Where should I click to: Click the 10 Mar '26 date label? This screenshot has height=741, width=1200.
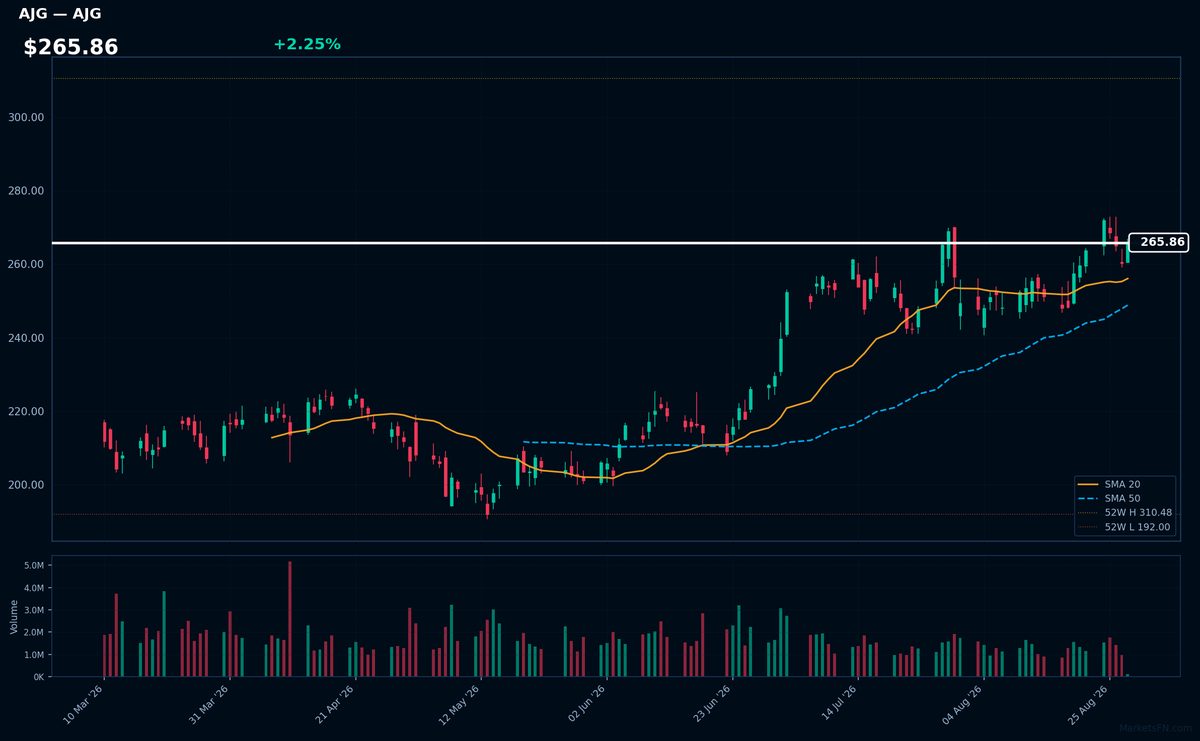(82, 704)
